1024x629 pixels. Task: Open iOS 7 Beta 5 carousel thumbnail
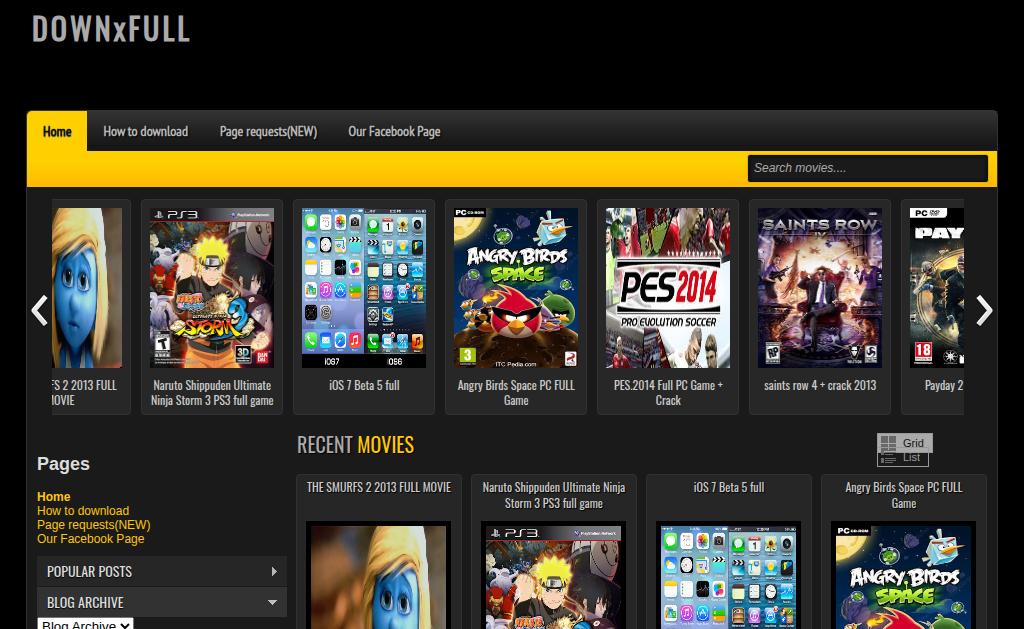[364, 288]
